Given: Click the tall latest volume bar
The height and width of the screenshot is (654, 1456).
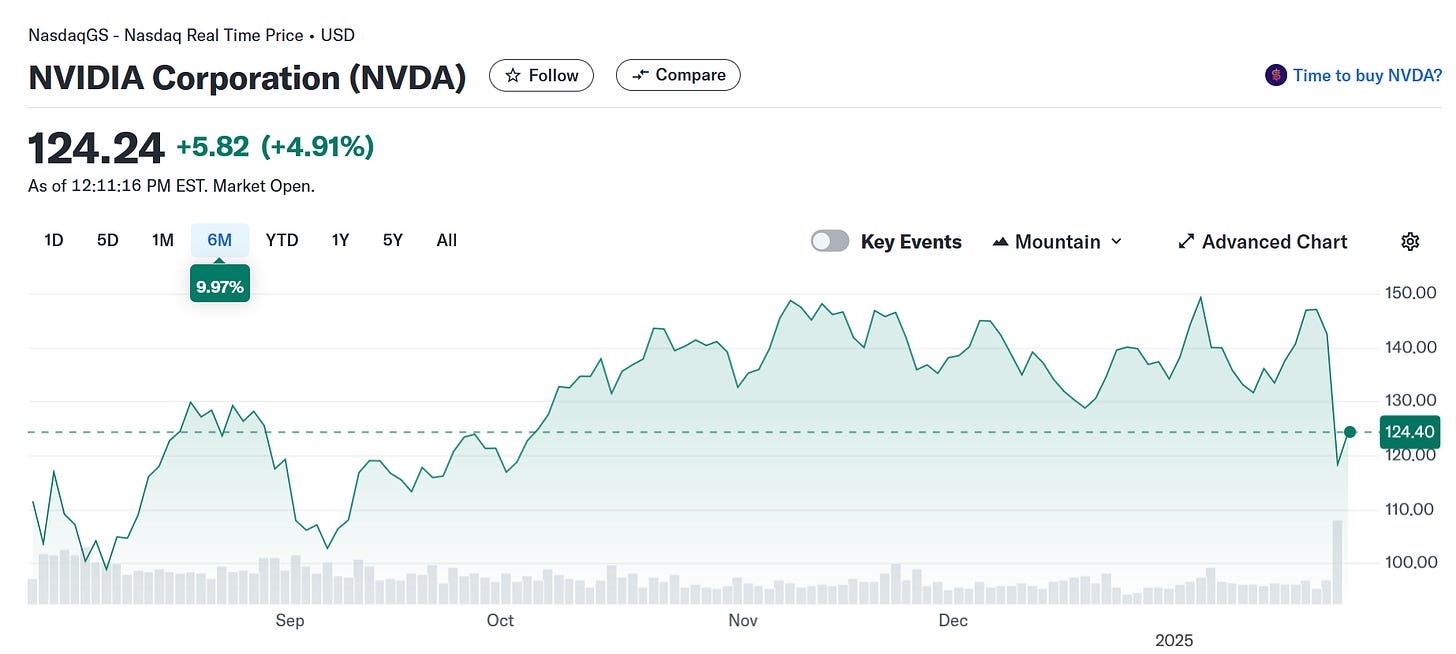Looking at the screenshot, I should coord(1337,562).
